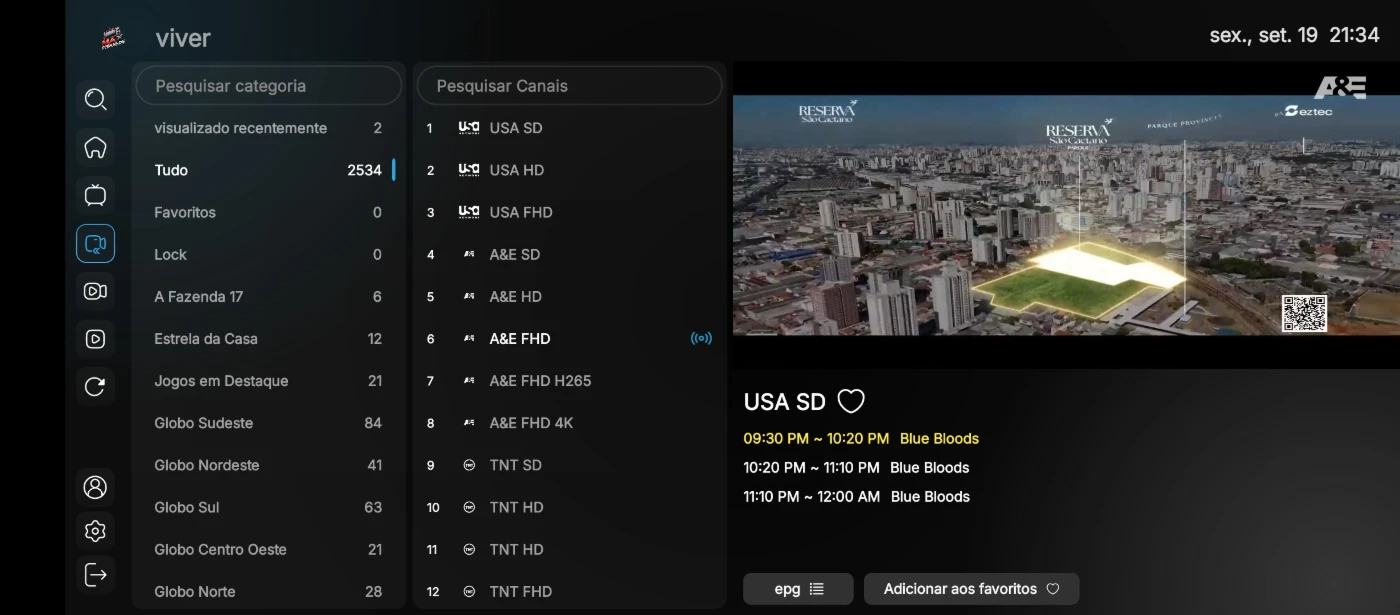The width and height of the screenshot is (1400, 615).
Task: Select channel 2 USA HD
Action: click(569, 170)
